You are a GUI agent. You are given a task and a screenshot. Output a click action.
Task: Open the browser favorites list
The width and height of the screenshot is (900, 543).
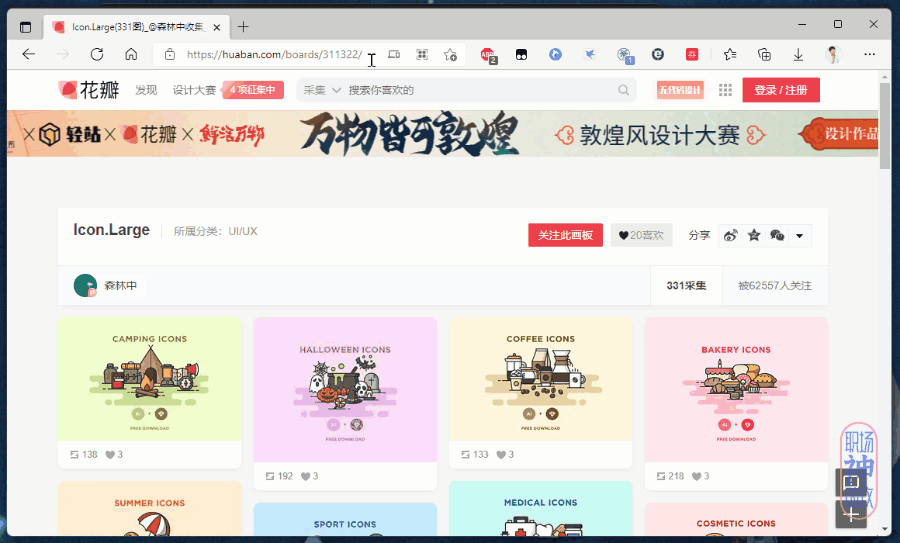[x=730, y=55]
